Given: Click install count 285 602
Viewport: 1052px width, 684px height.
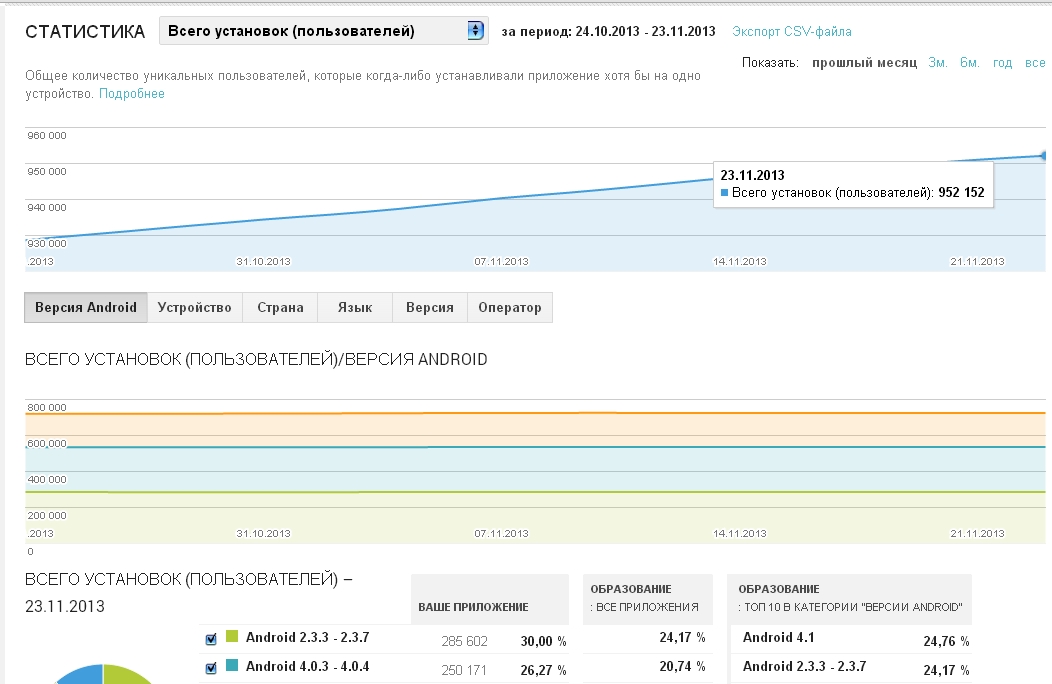Looking at the screenshot, I should coord(464,641).
